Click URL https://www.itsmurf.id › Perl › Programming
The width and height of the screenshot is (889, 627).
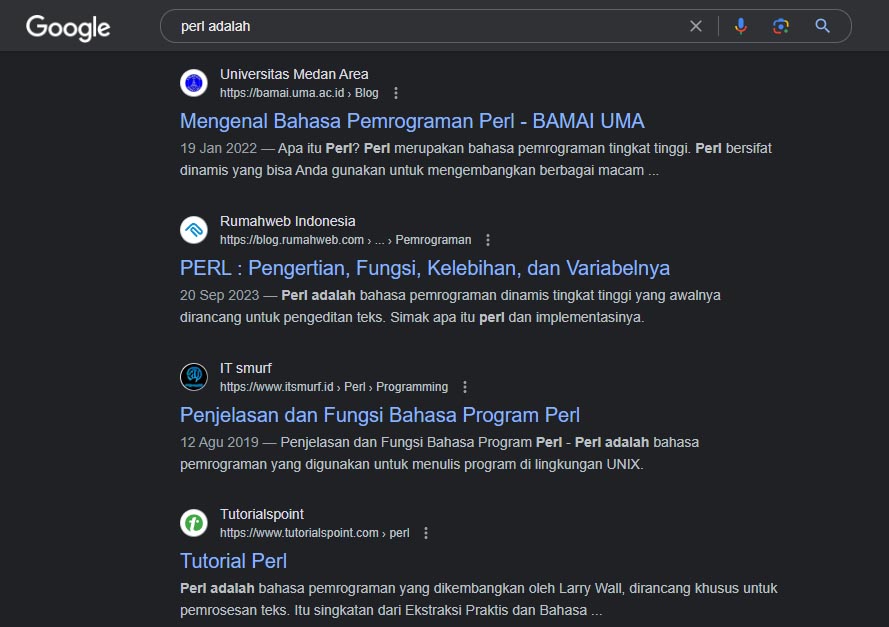click(334, 387)
